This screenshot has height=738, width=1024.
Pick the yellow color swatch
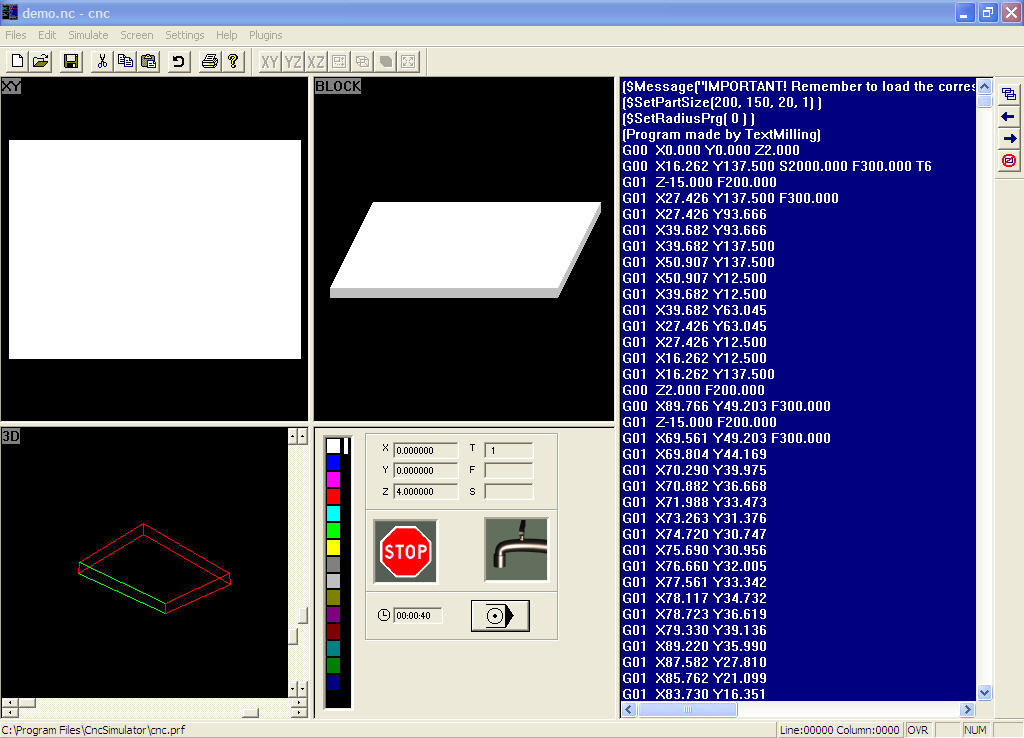[x=333, y=547]
